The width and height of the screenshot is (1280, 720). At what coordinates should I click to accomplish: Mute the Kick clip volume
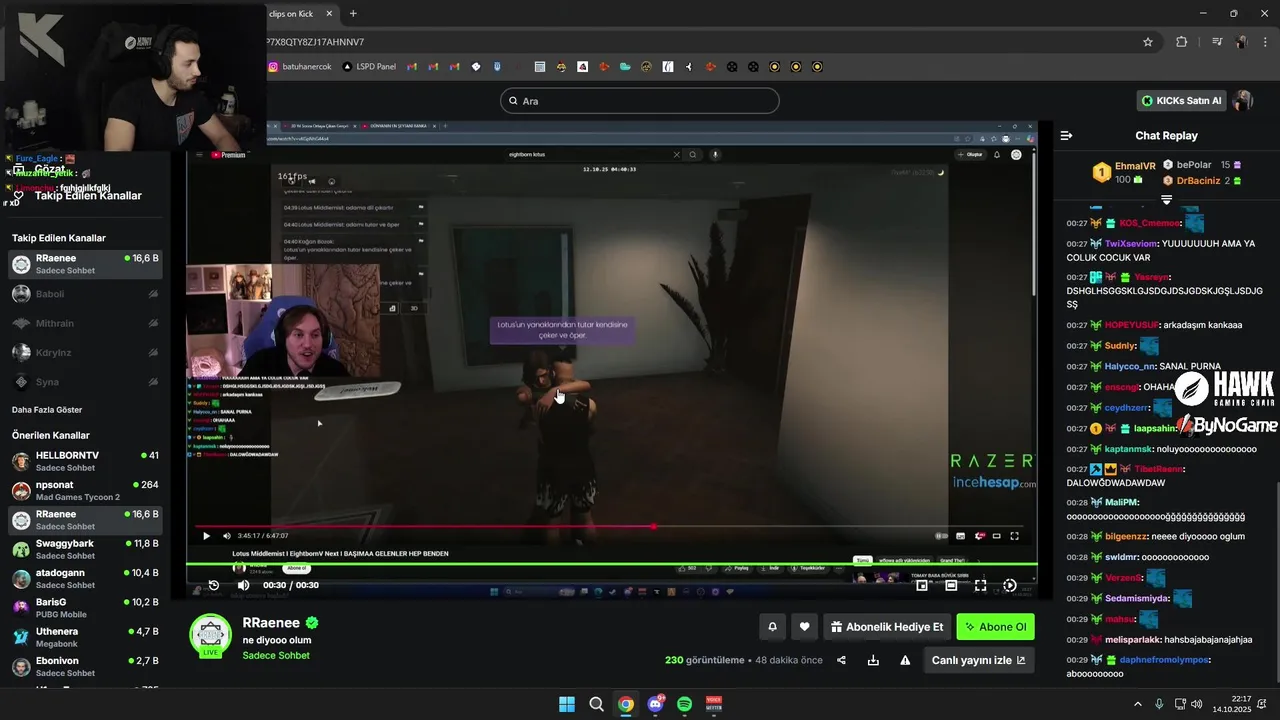coord(243,585)
